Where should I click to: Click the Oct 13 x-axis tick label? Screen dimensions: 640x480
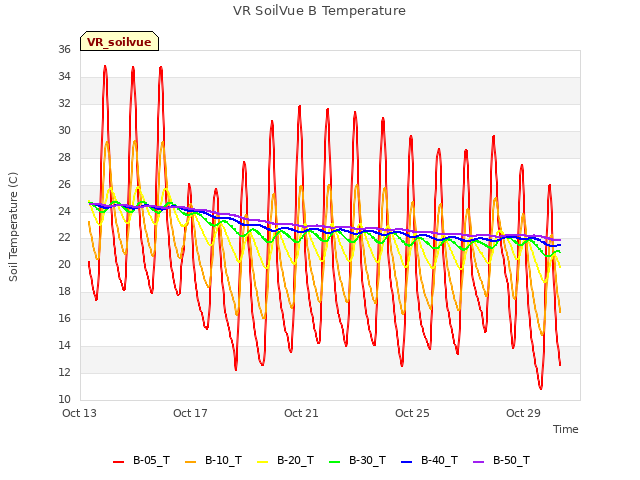coord(79,413)
